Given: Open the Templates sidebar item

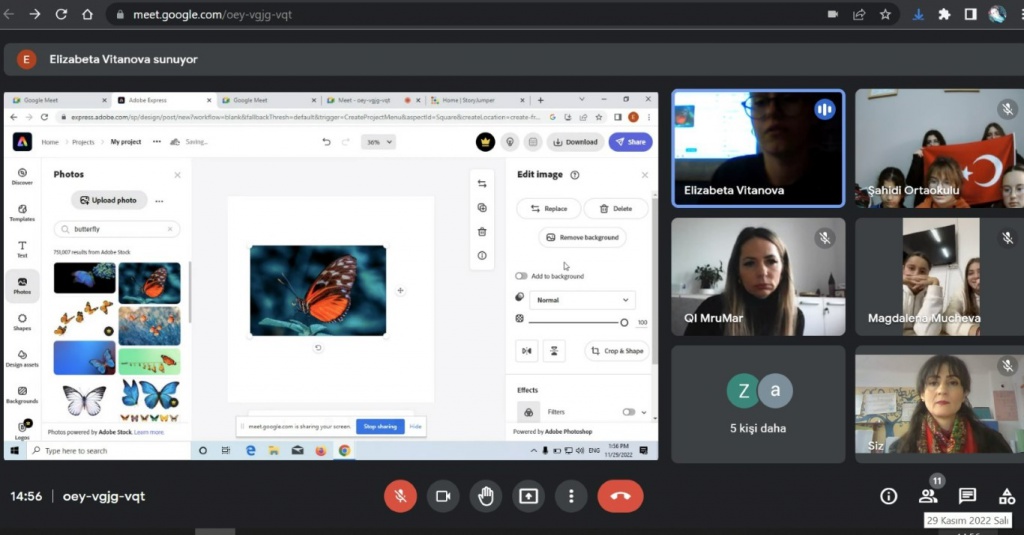Looking at the screenshot, I should (x=22, y=213).
